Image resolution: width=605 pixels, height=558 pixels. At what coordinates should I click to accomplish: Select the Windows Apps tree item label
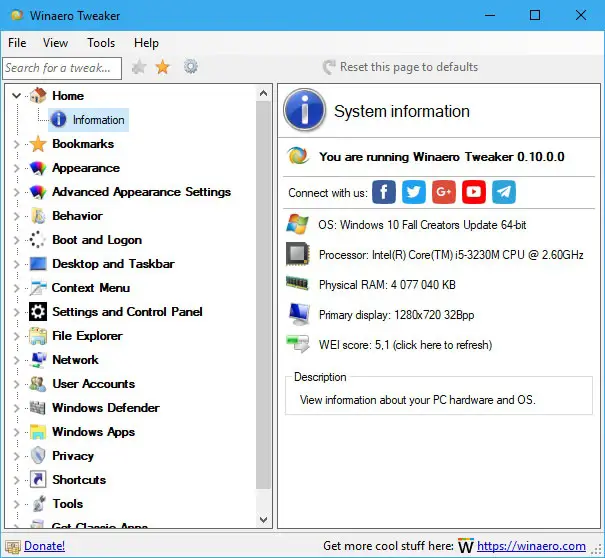[93, 432]
